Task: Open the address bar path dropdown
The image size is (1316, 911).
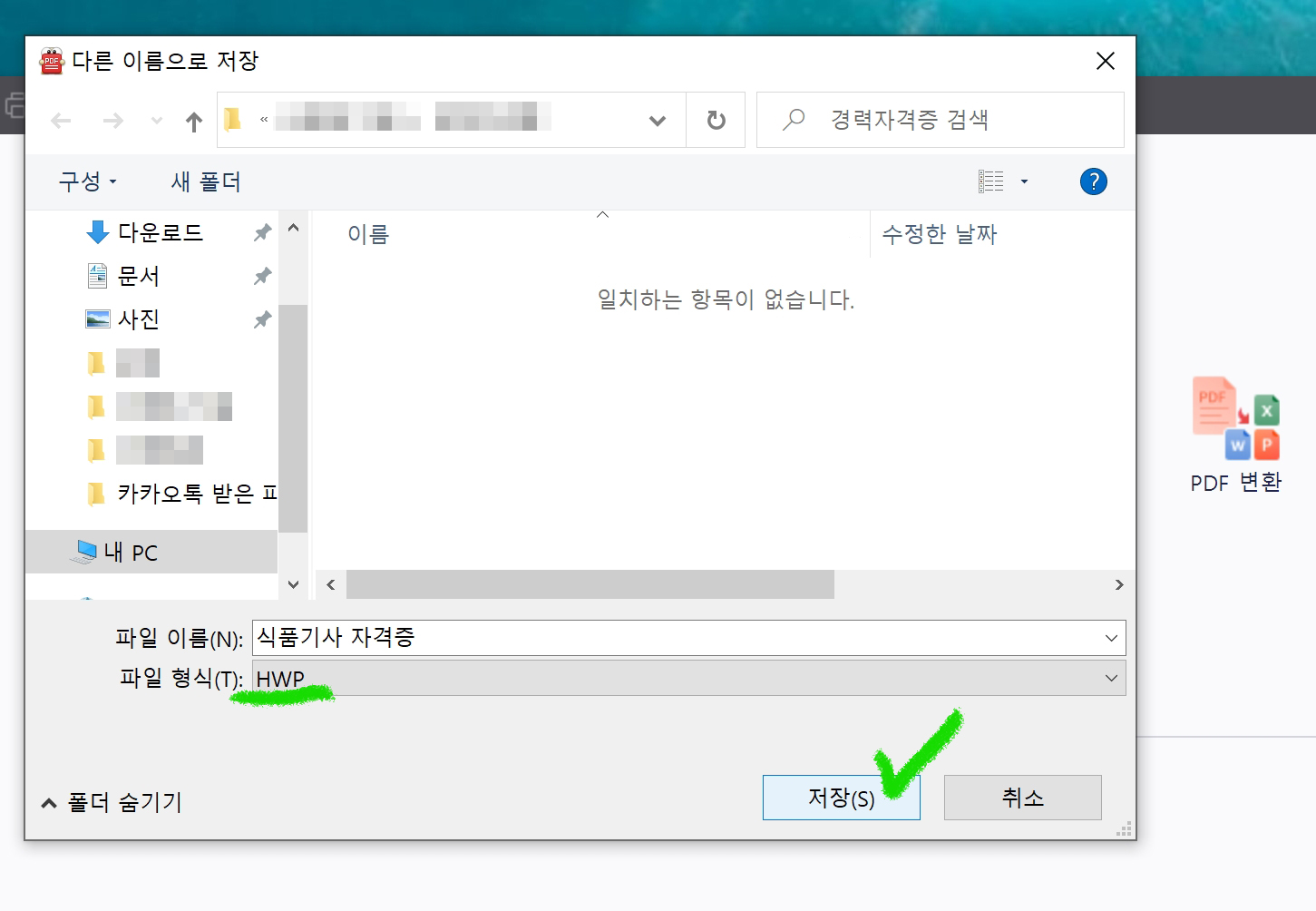Action: tap(657, 120)
